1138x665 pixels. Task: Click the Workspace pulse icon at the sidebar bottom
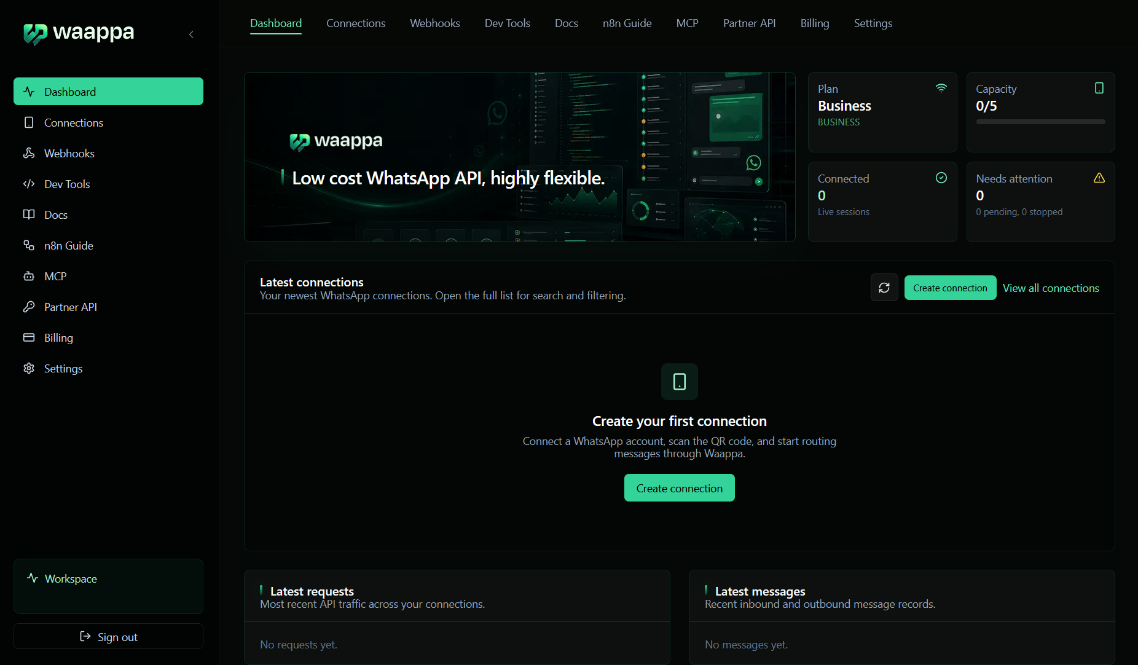pyautogui.click(x=33, y=578)
